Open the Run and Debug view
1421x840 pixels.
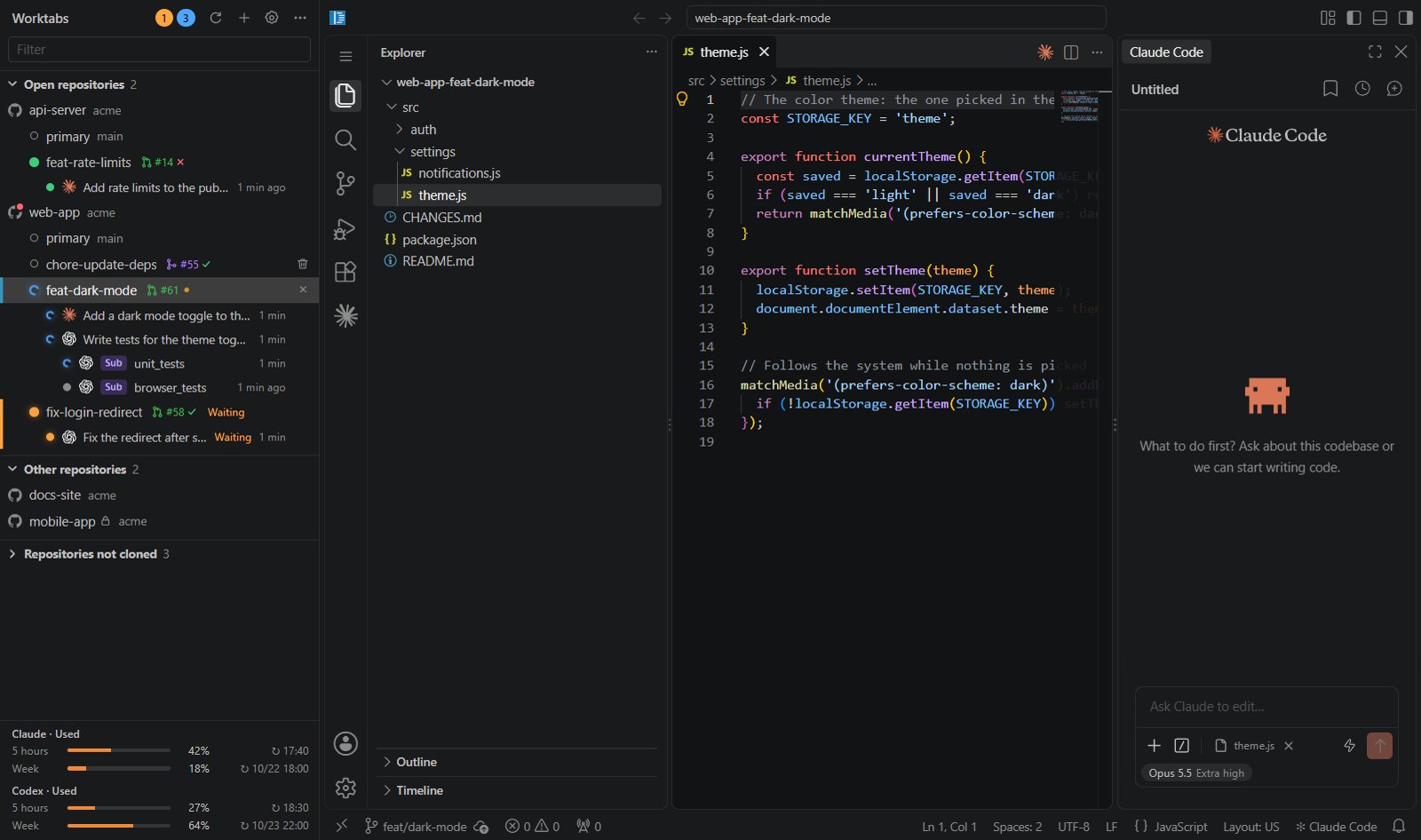click(345, 229)
